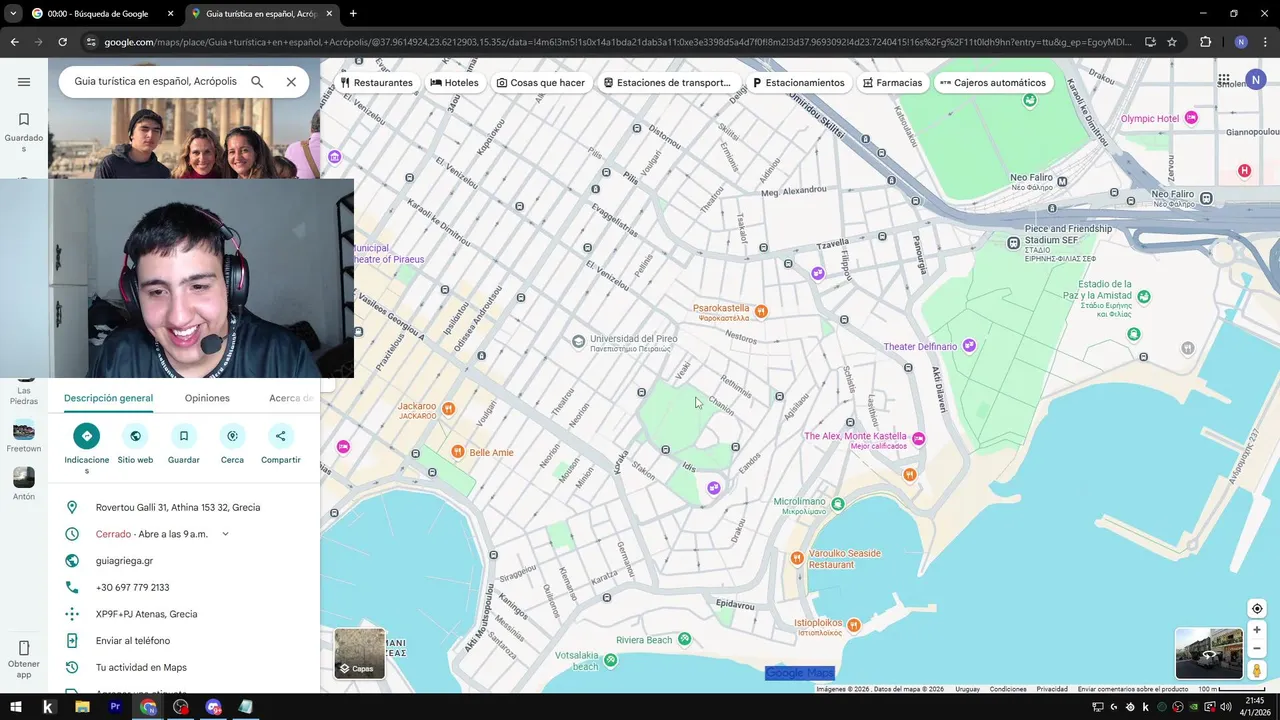Click the Psarokastella restaurant pin
This screenshot has width=1280, height=720.
[761, 311]
